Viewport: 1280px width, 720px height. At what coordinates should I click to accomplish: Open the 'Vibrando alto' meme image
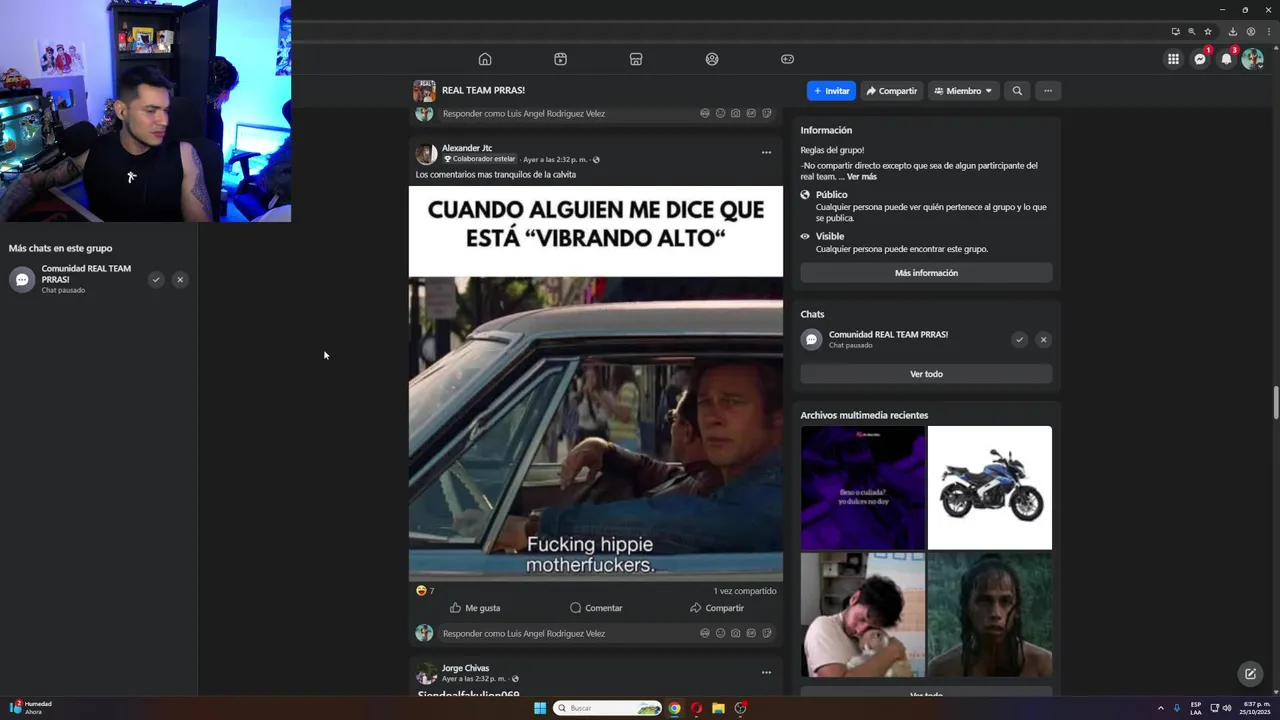tap(596, 384)
